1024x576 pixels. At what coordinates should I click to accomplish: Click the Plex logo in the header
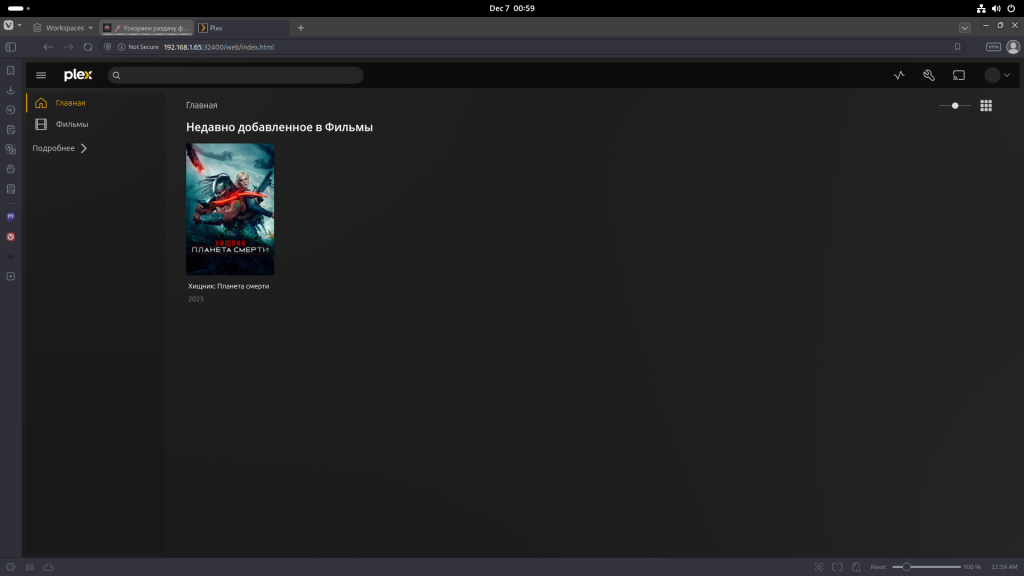point(78,75)
